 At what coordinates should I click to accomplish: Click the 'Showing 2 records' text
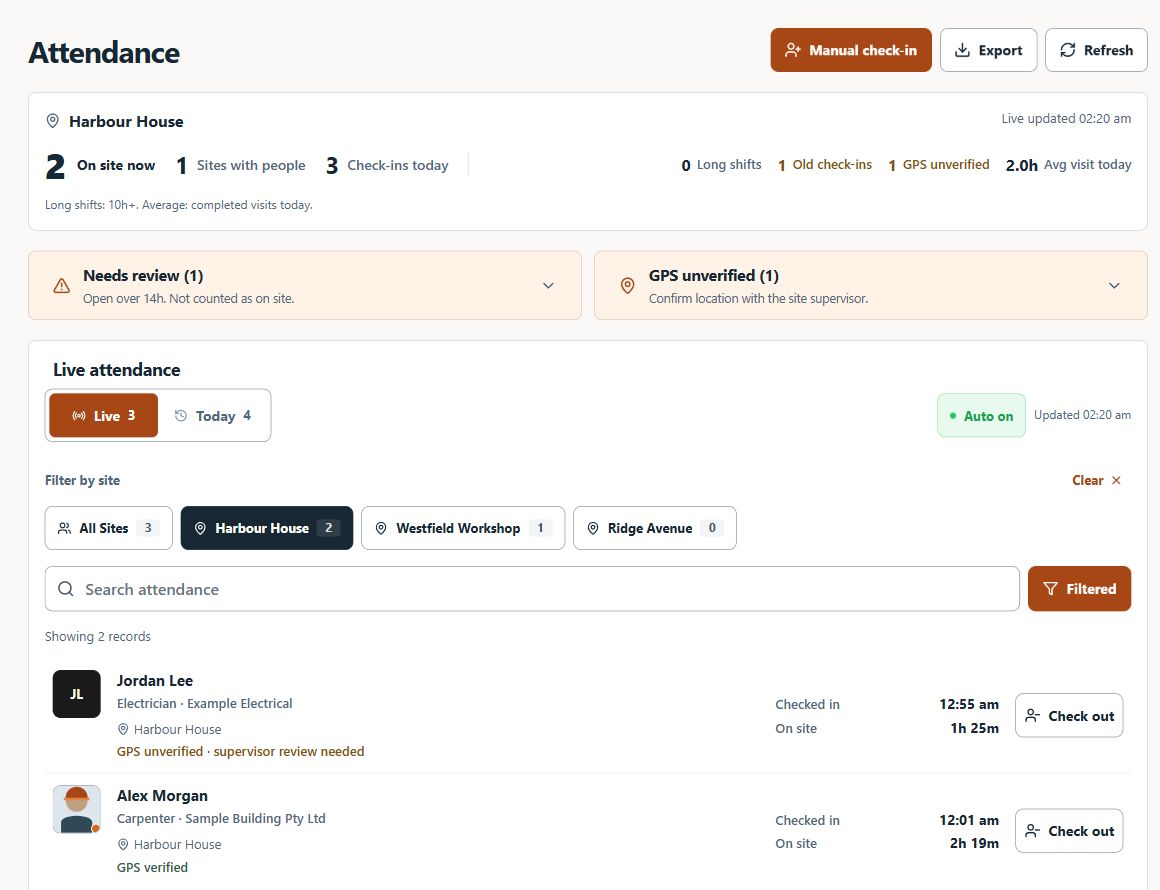point(98,636)
